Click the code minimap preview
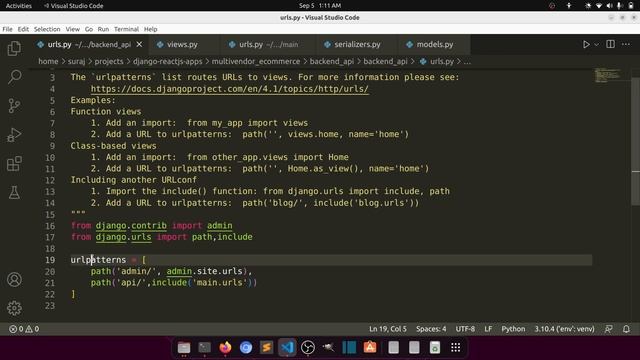 pyautogui.click(x=607, y=76)
